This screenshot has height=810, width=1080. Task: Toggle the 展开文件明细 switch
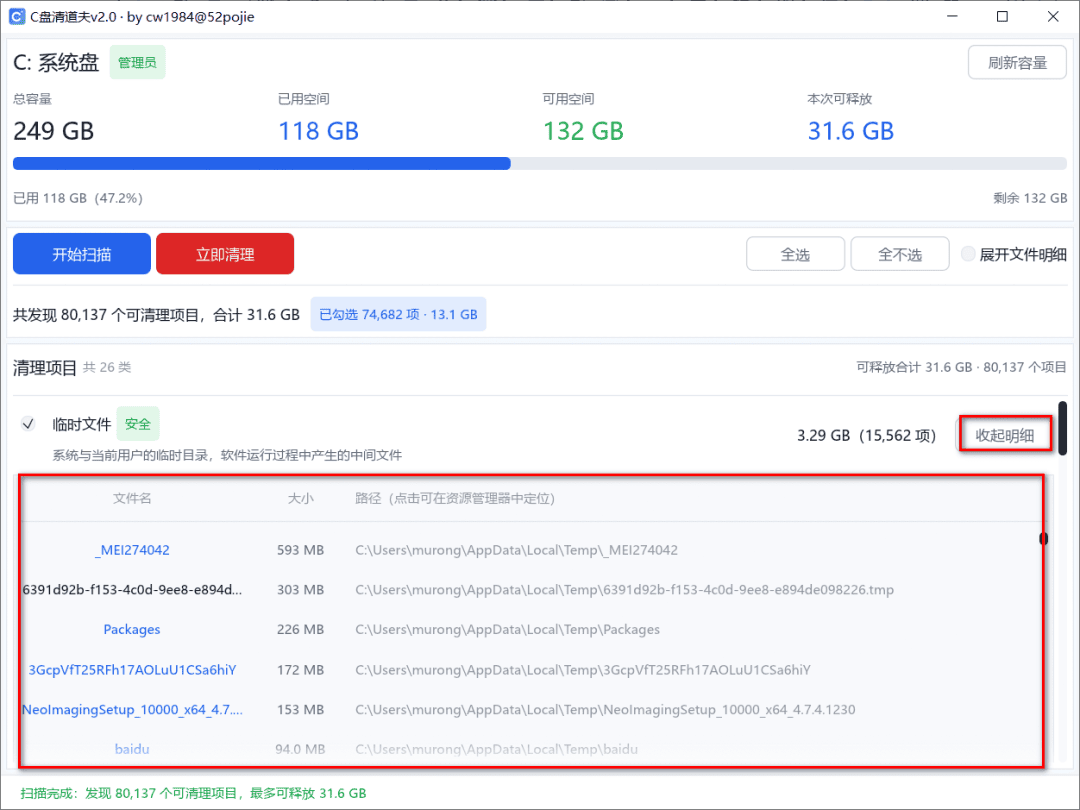[x=968, y=254]
